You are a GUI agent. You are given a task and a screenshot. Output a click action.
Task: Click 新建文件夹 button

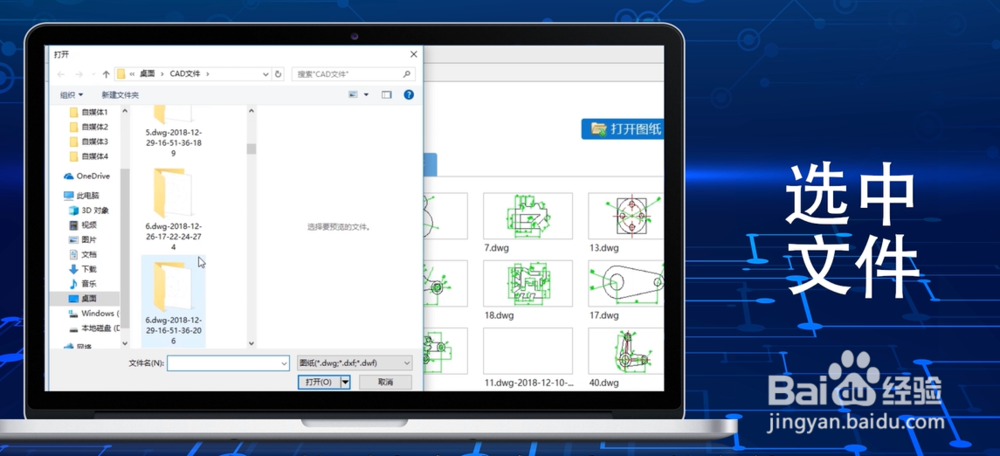coord(120,95)
